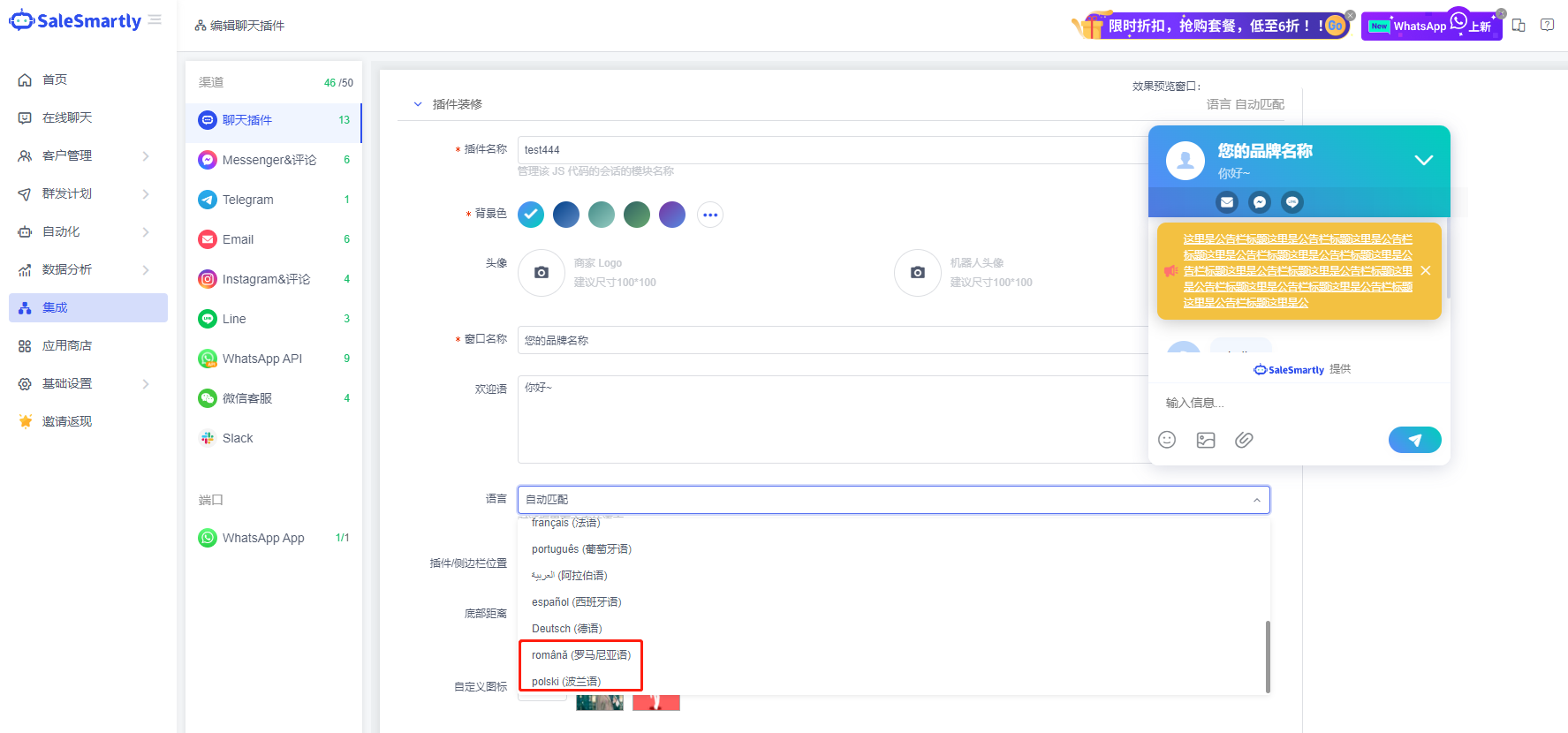Image resolution: width=1568 pixels, height=733 pixels.
Task: Click the plugin name input field
Action: (x=830, y=150)
